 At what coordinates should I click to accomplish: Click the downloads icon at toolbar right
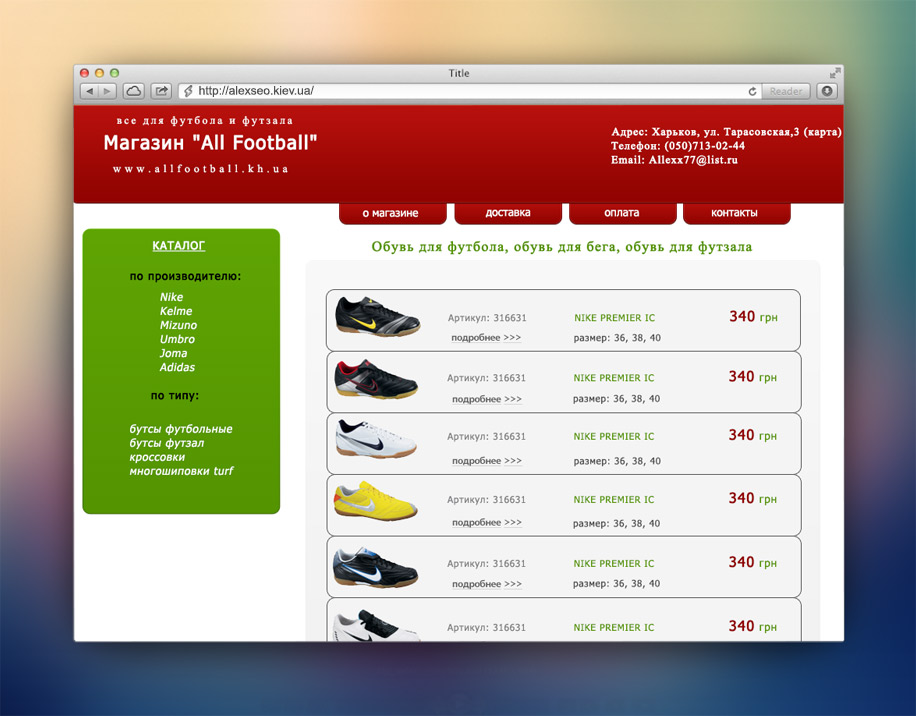827,91
